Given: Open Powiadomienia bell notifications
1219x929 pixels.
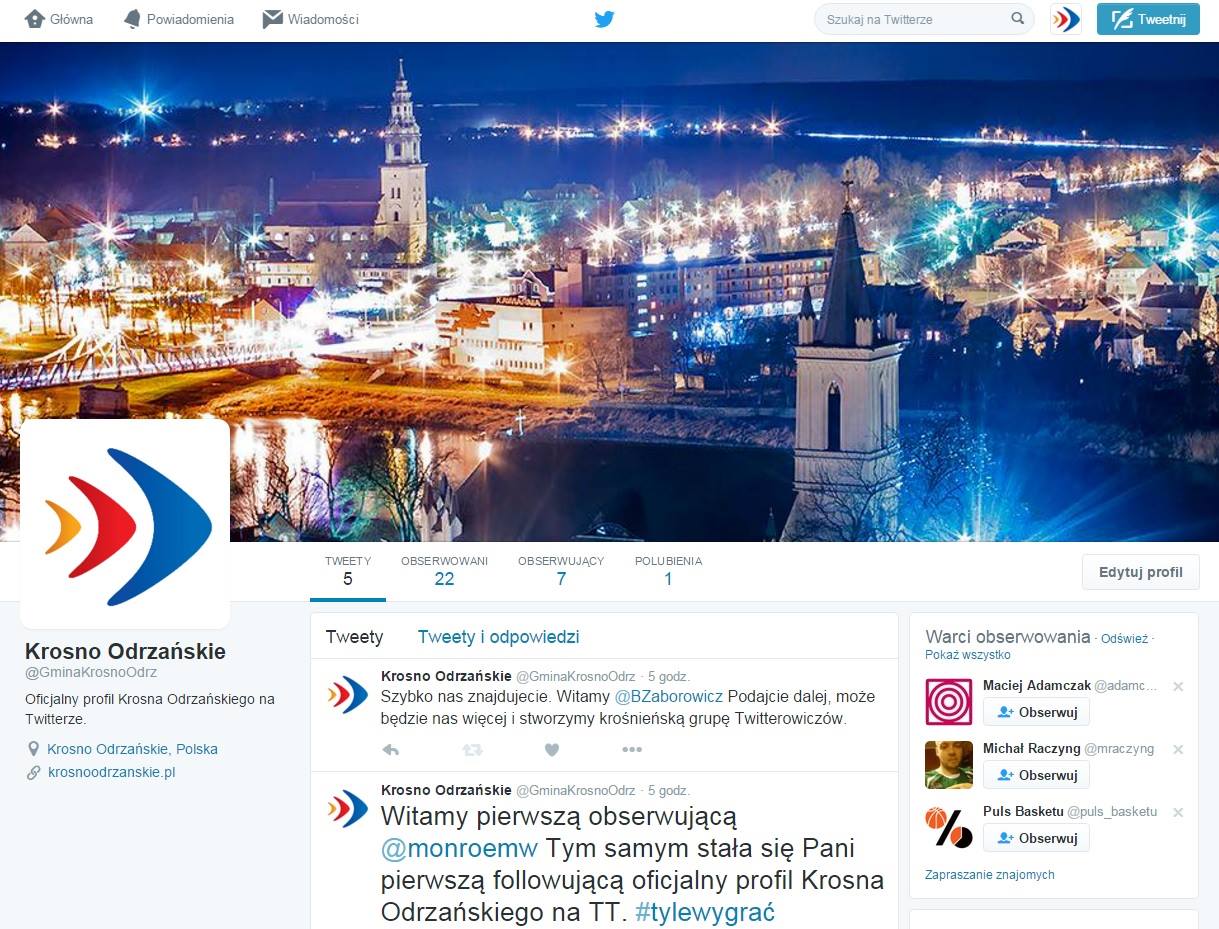Looking at the screenshot, I should pyautogui.click(x=133, y=19).
